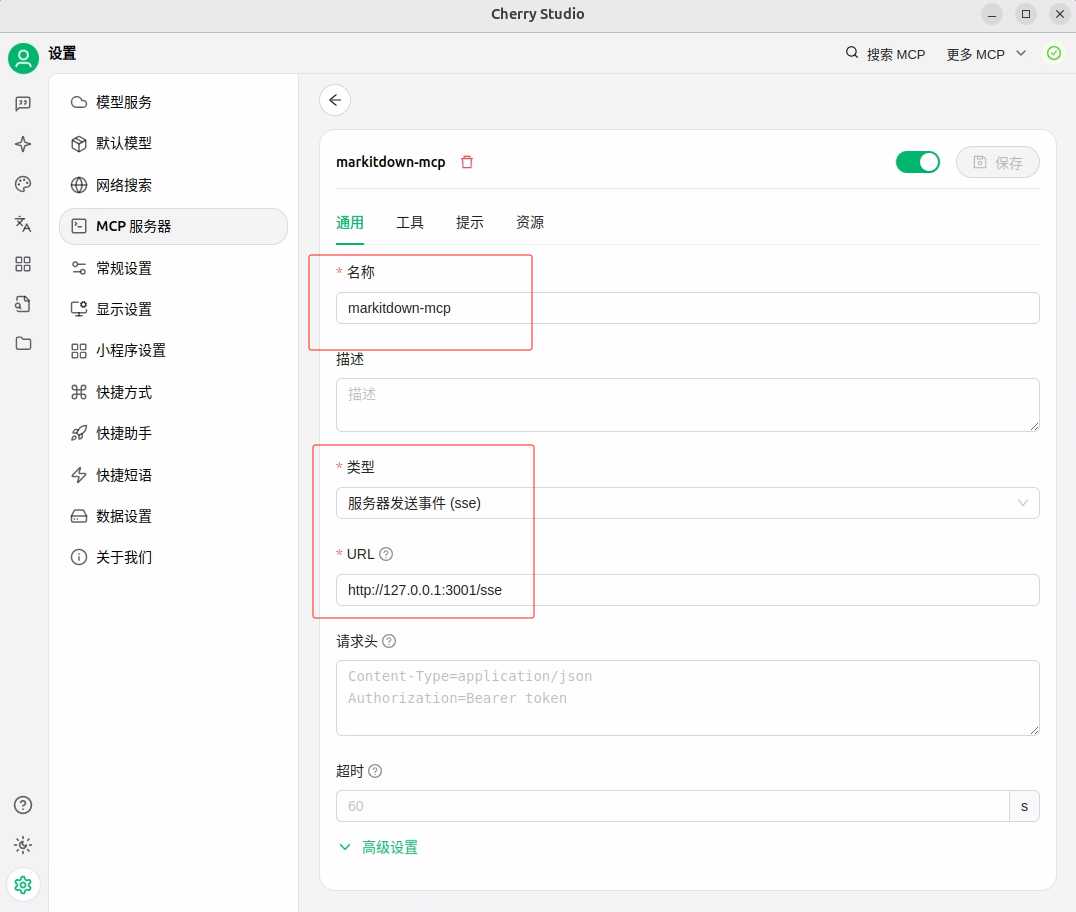Open the mini apps grid sidebar icon
Image resolution: width=1076 pixels, height=912 pixels.
[23, 264]
